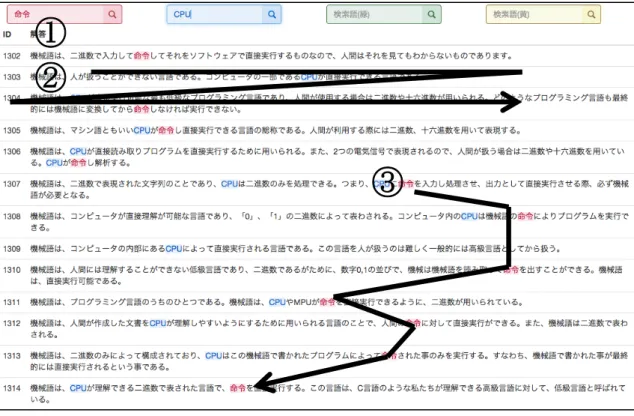634x416 pixels.
Task: Focus the blue search field containing CPU
Action: point(215,15)
